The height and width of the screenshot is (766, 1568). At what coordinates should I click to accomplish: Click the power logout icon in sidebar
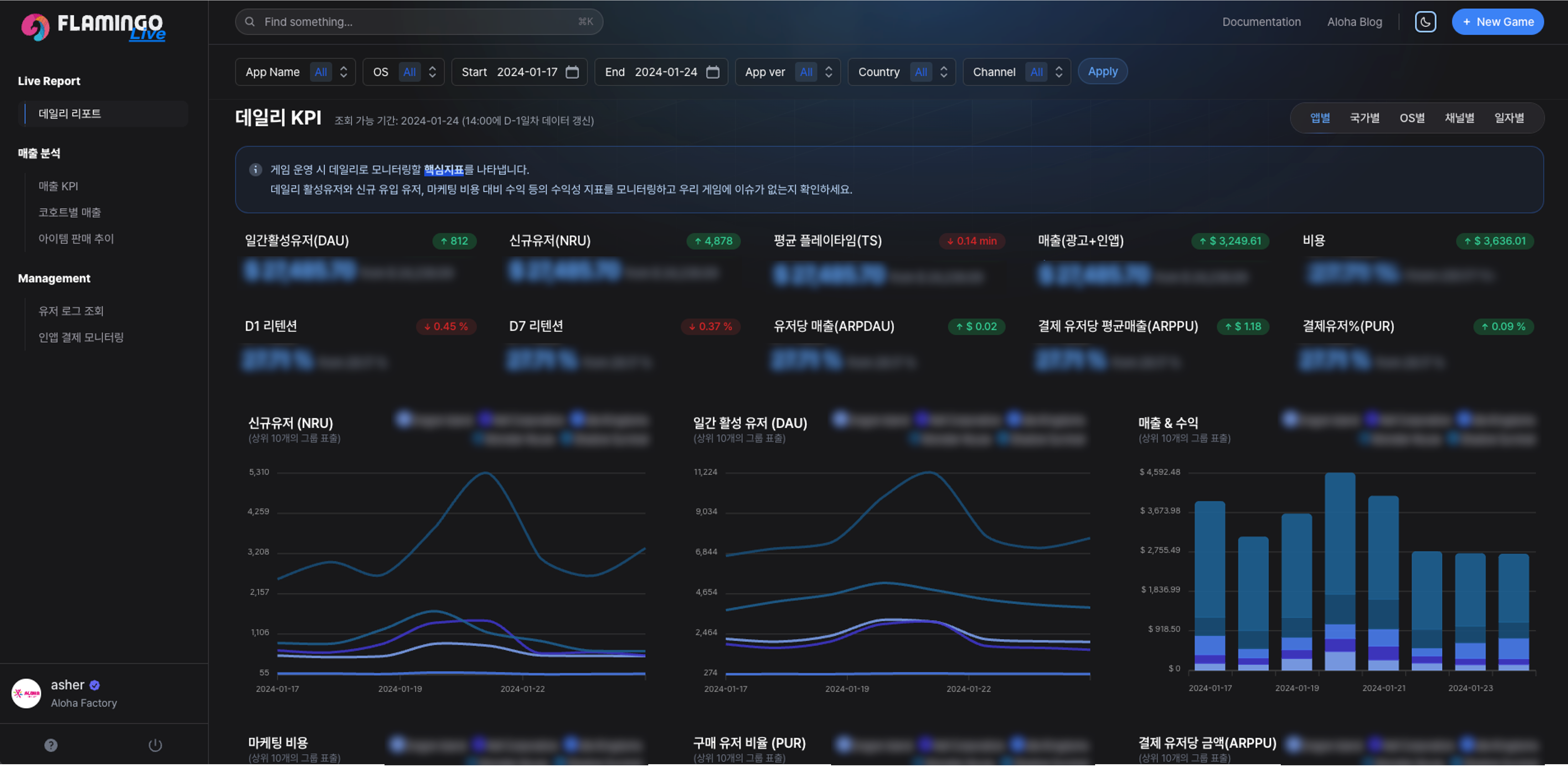155,745
